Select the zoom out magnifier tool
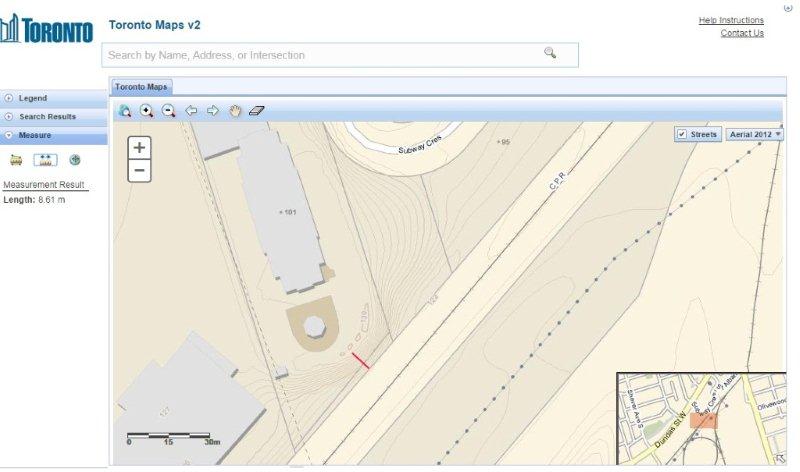This screenshot has width=800, height=472. tap(168, 111)
